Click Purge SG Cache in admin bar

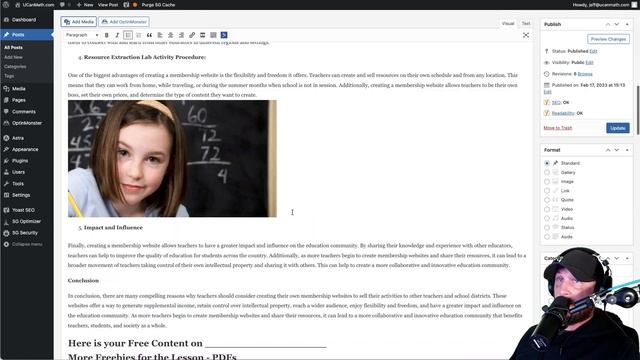[158, 5]
